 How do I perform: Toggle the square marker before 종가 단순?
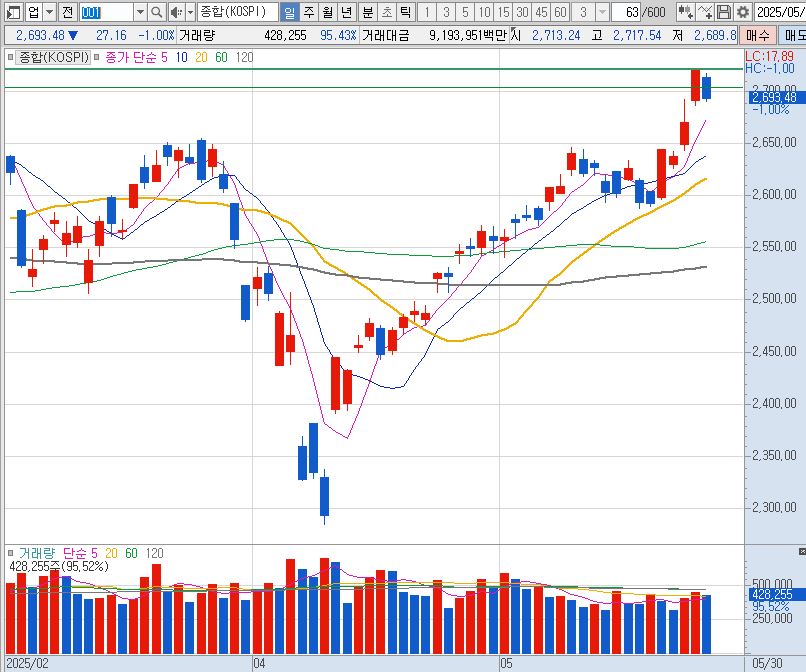pos(97,58)
